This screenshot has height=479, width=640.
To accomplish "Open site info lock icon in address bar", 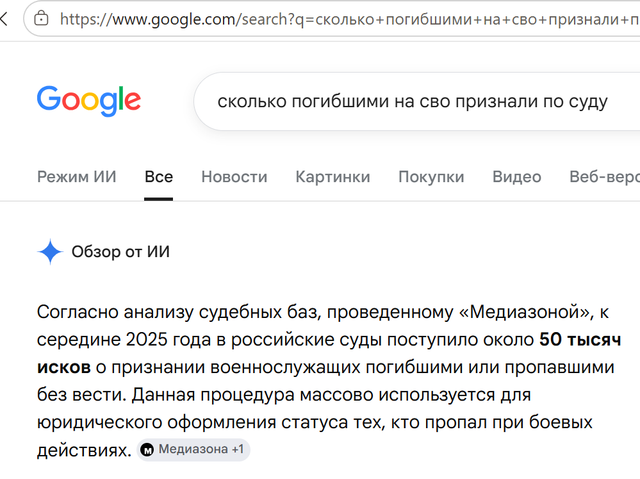I will (41, 19).
